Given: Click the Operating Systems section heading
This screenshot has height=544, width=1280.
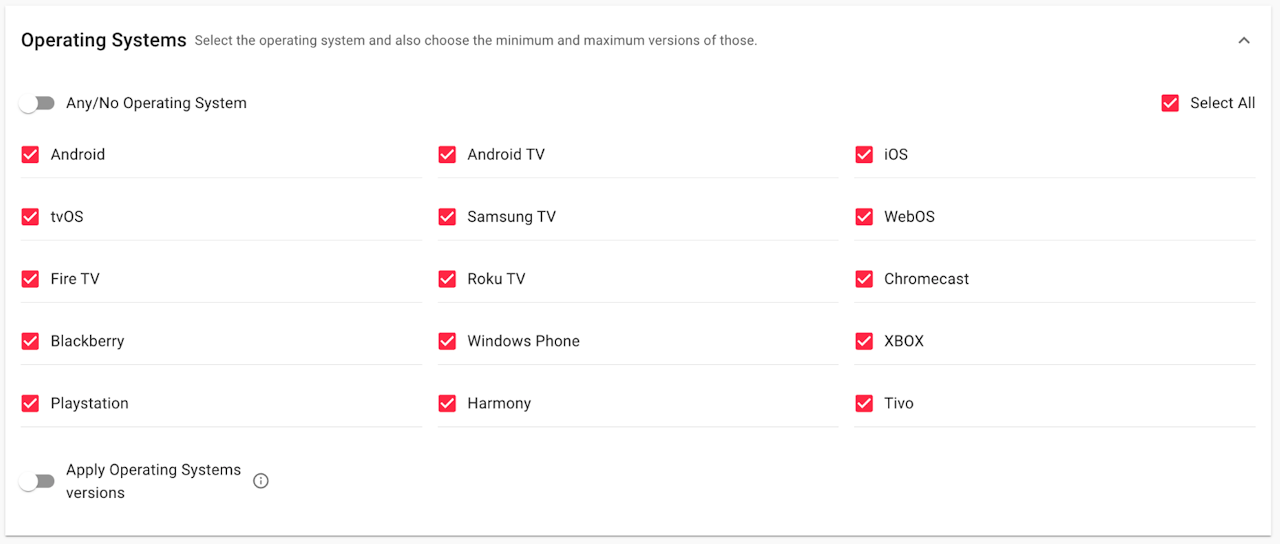Looking at the screenshot, I should (x=104, y=41).
